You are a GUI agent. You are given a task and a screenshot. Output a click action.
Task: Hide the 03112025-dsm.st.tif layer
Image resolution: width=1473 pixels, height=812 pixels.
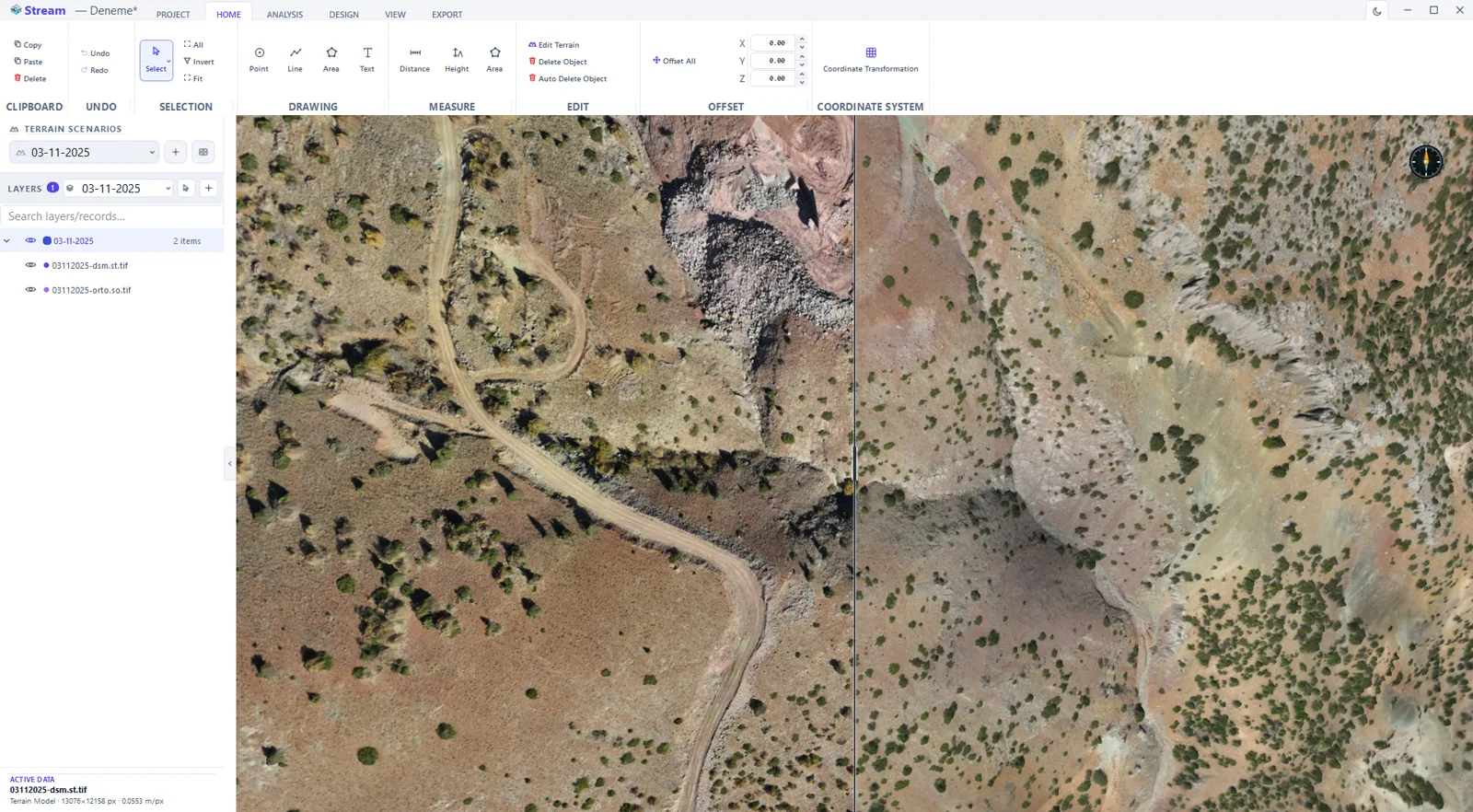pos(30,265)
